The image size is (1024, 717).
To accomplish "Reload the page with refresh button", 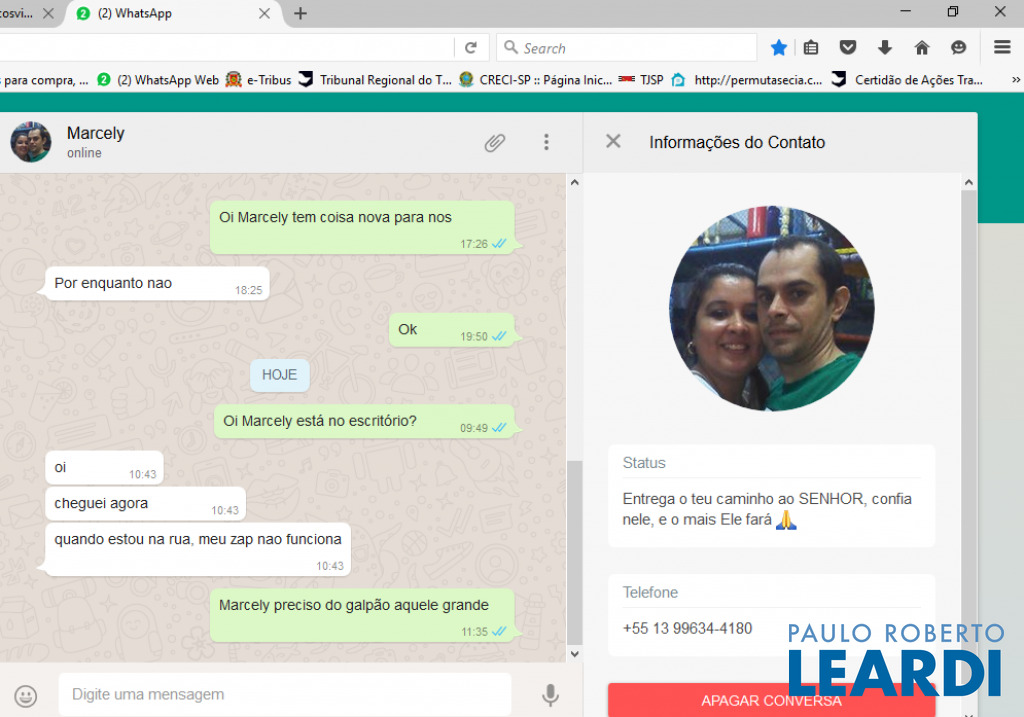I will pos(470,48).
